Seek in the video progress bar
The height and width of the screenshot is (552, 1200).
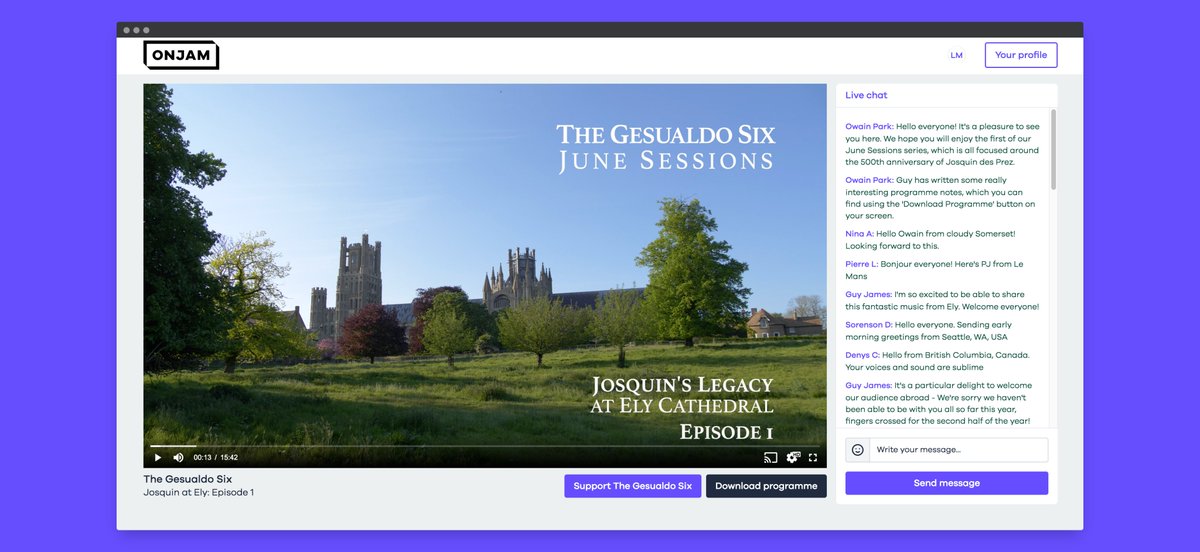484,445
